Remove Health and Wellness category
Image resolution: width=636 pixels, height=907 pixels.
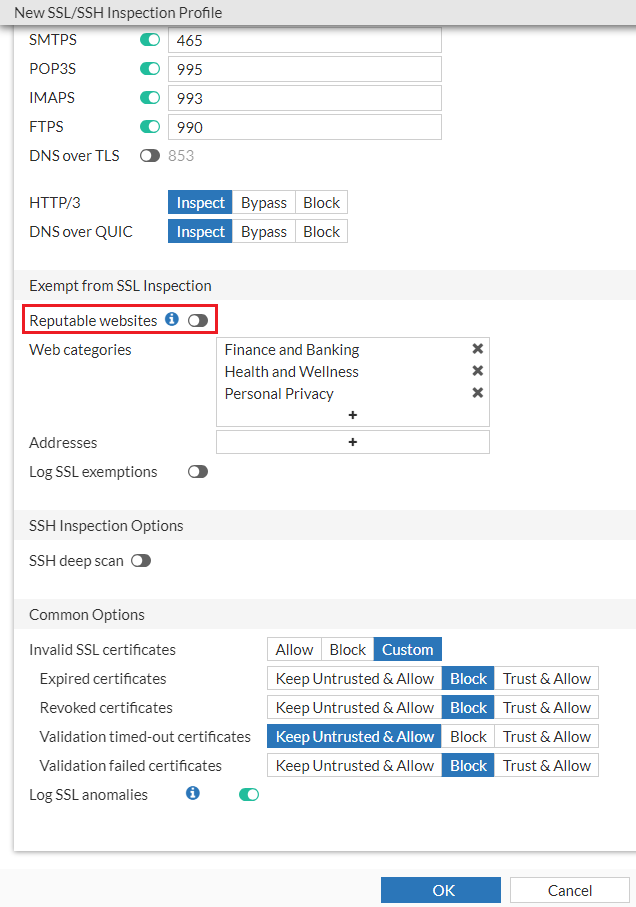(477, 371)
